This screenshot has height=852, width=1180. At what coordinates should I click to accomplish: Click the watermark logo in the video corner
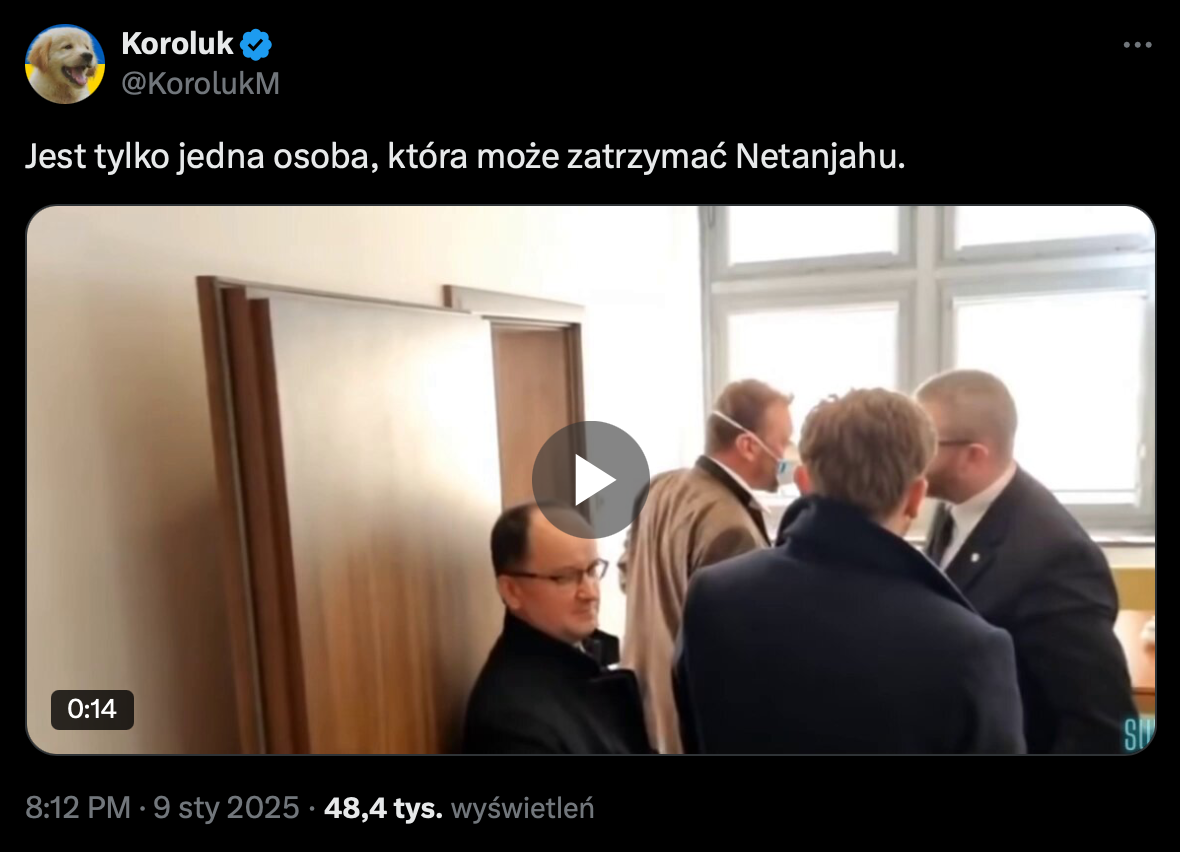coord(1140,735)
